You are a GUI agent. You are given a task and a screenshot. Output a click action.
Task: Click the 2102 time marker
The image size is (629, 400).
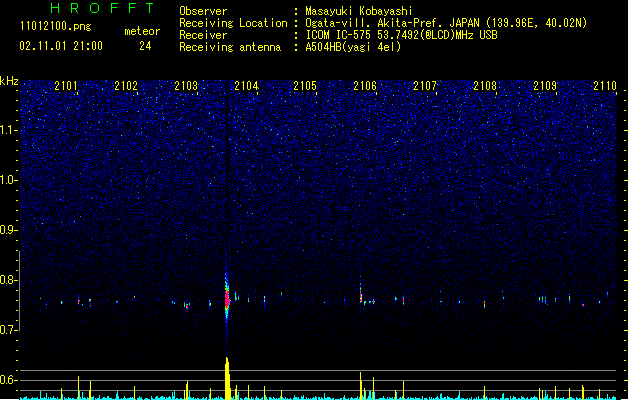click(x=126, y=86)
